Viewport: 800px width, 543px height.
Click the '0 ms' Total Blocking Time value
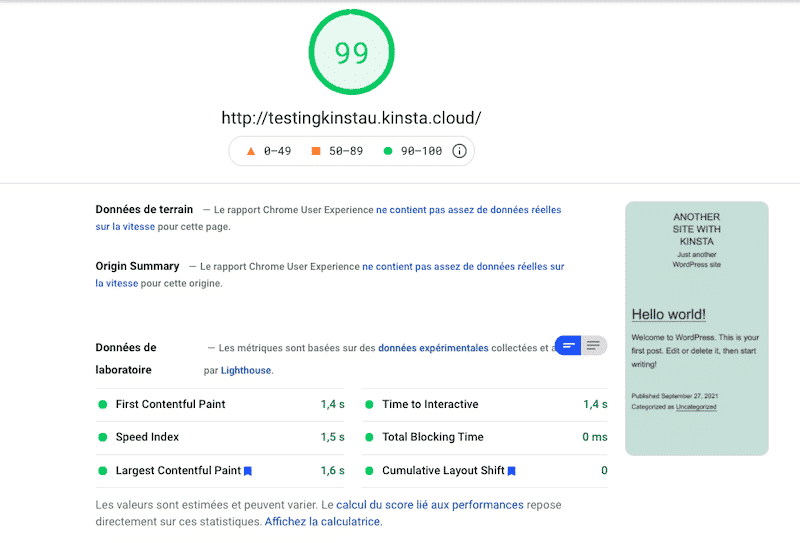595,437
